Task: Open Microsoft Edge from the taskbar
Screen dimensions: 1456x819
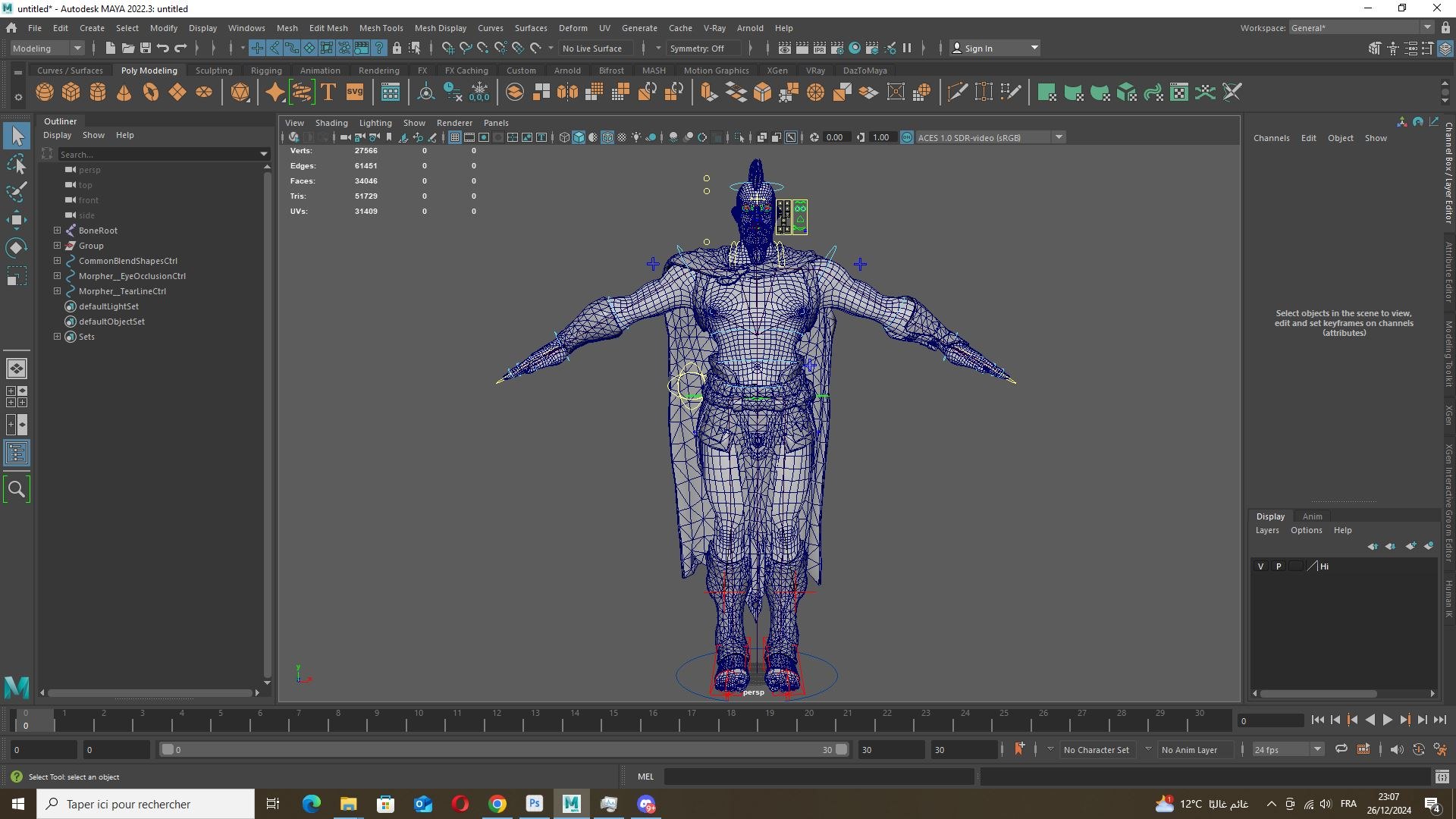Action: click(311, 804)
